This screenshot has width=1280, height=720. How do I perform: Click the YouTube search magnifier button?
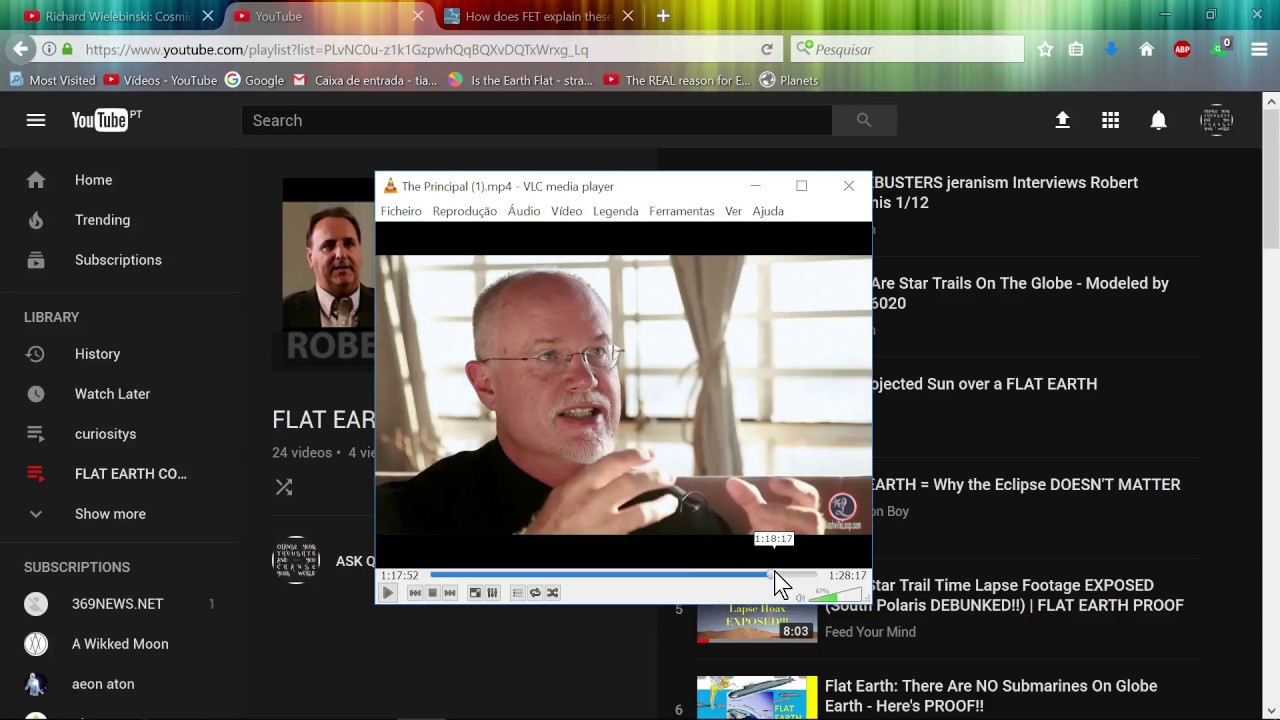864,120
